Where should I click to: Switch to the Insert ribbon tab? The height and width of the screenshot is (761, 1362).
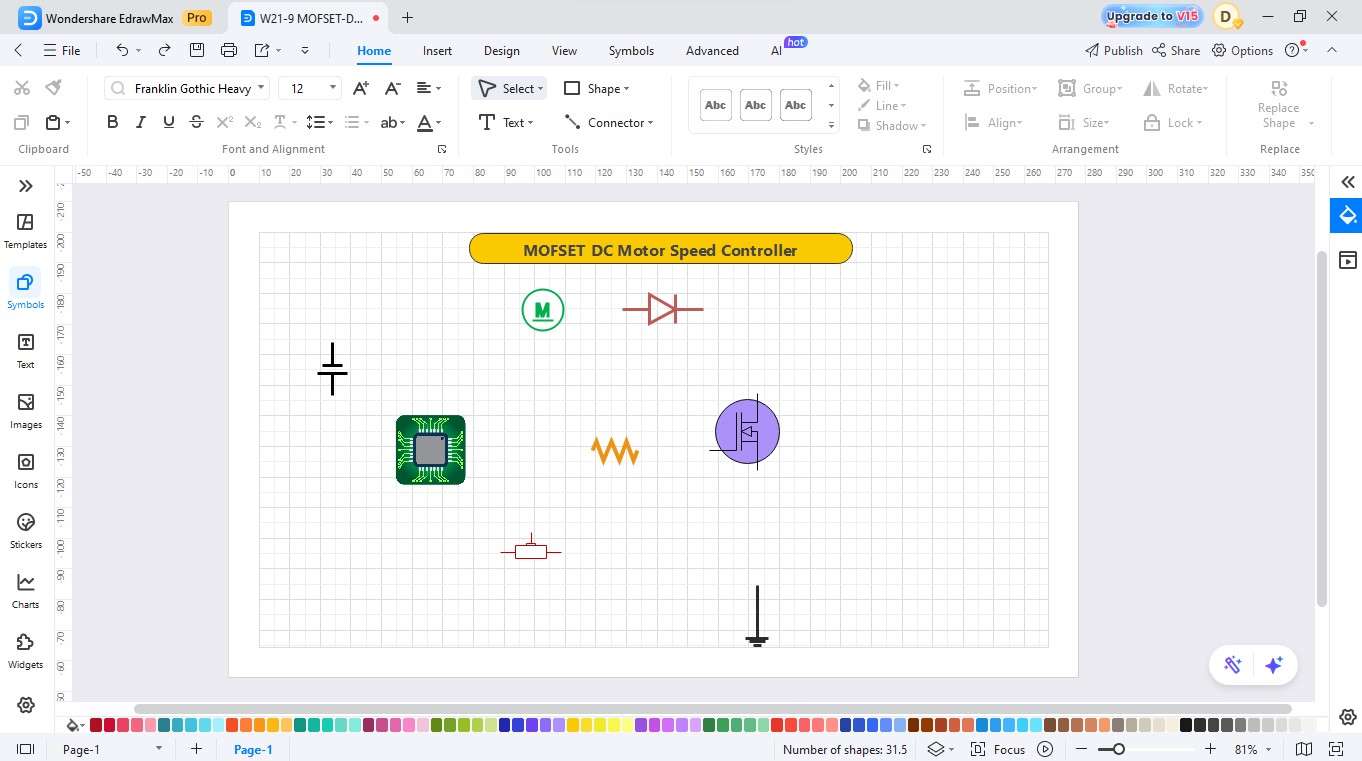pos(437,50)
